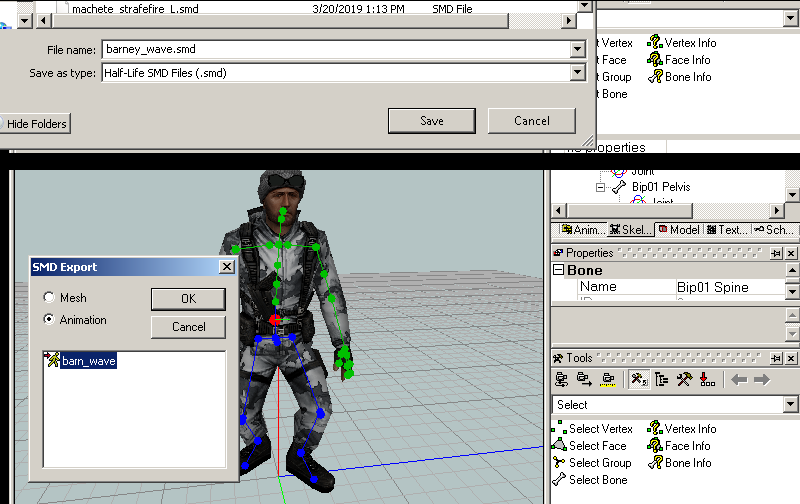Viewport: 800px width, 504px height.
Task: Click the bone icon next to Bip01 Pelvis
Action: [619, 187]
